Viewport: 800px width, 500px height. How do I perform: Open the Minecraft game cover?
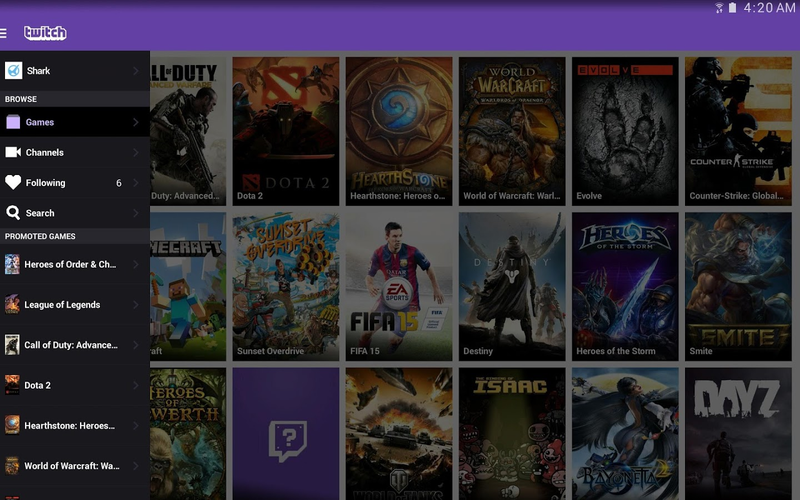188,287
